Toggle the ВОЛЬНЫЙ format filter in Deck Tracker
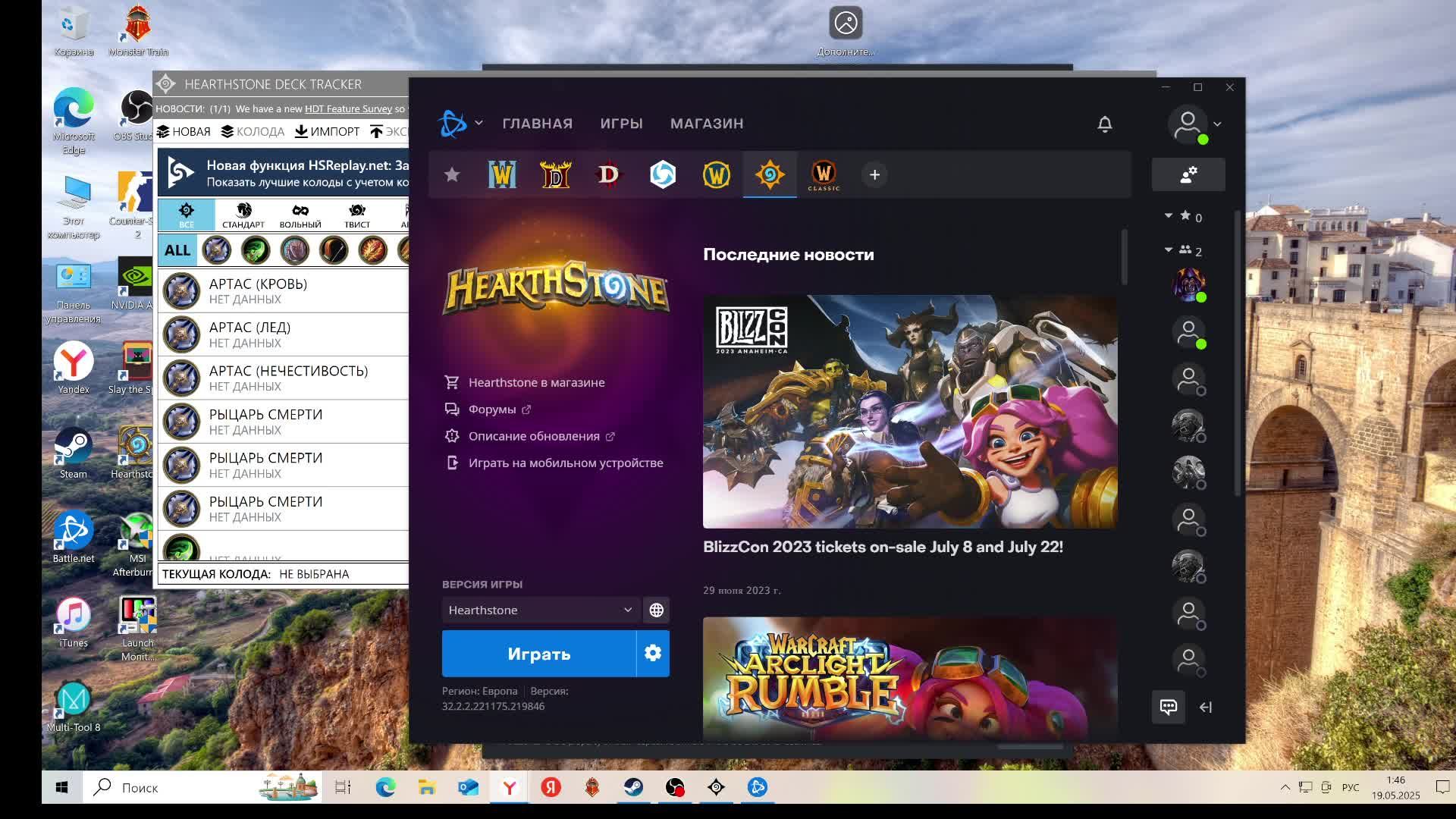1456x819 pixels. pos(300,215)
